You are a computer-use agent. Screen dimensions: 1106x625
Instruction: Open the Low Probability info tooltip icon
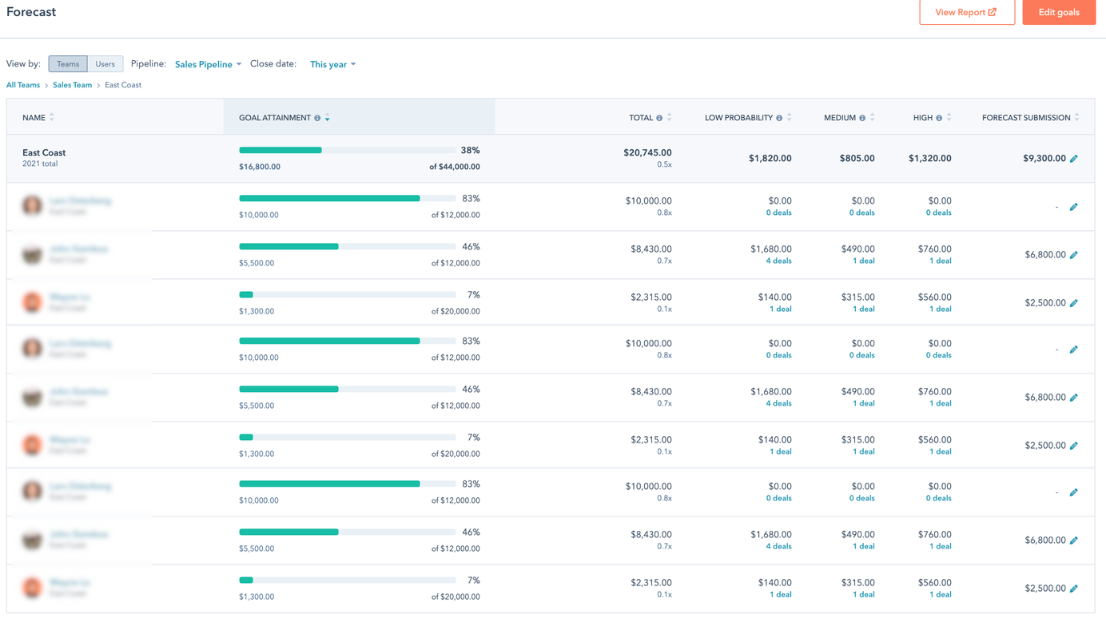pyautogui.click(x=779, y=118)
